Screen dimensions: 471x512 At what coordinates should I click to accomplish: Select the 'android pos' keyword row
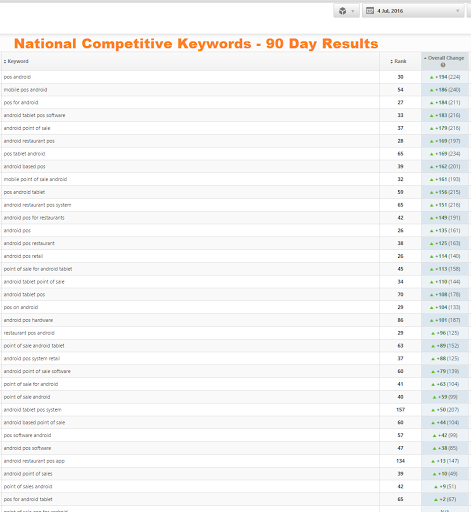click(17, 231)
